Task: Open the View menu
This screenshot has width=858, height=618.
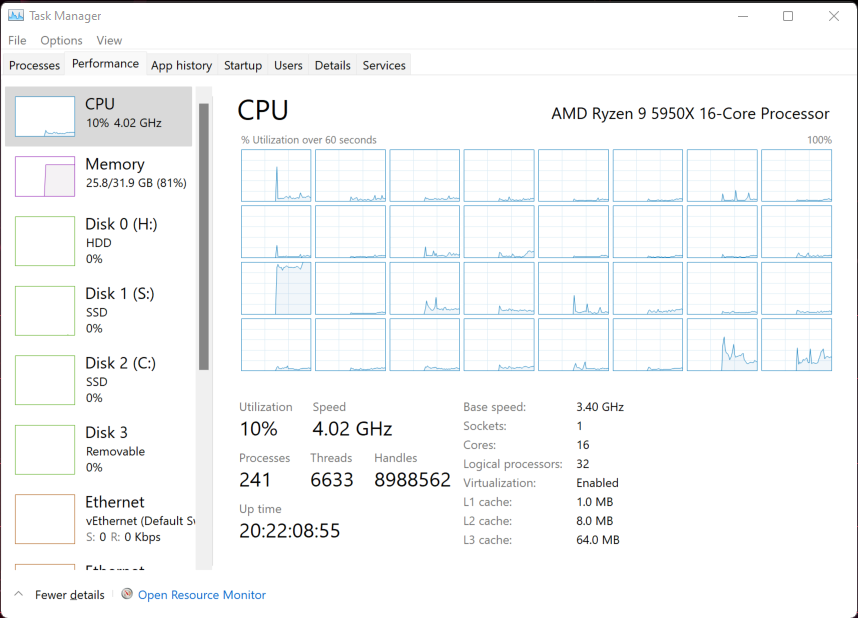Action: click(109, 40)
